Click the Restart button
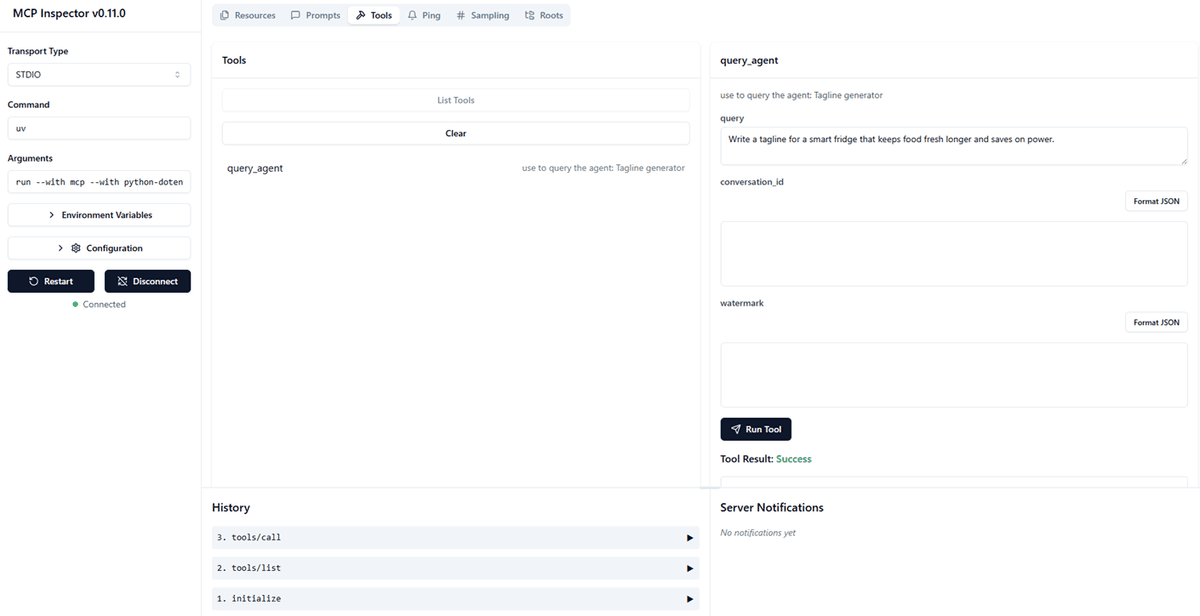 [51, 281]
